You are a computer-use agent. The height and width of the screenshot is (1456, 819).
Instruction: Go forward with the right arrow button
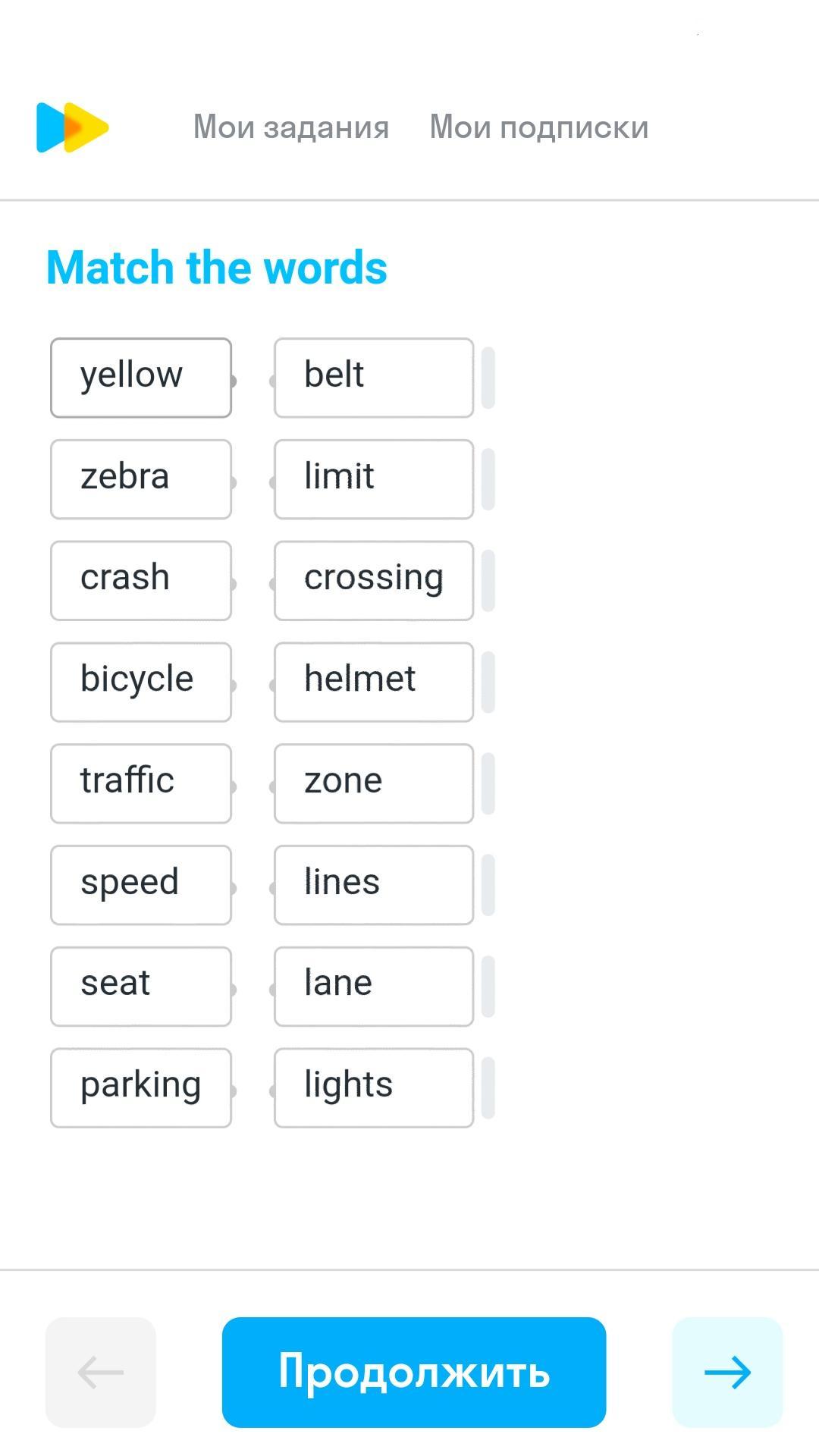click(x=726, y=1372)
